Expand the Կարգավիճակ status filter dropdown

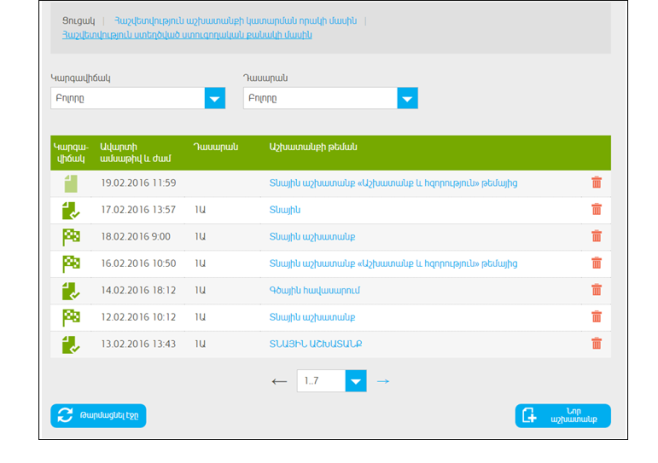tap(215, 98)
